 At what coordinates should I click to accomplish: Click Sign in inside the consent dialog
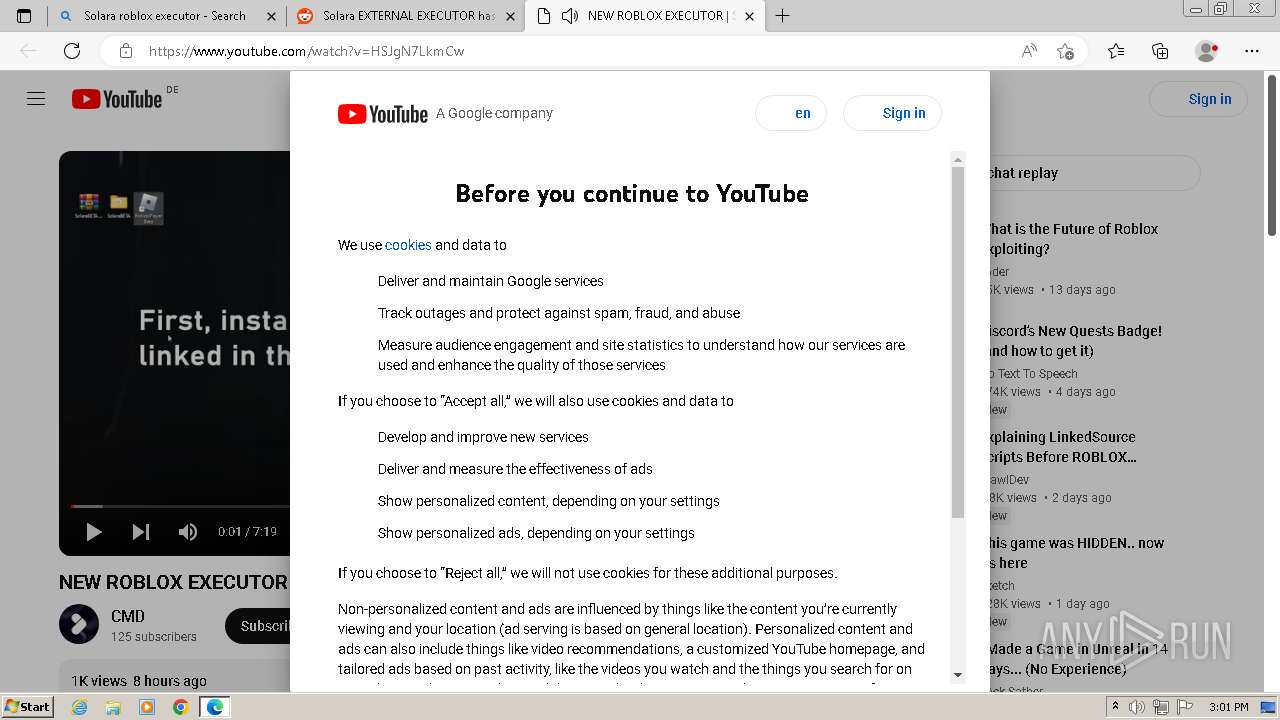tap(892, 113)
